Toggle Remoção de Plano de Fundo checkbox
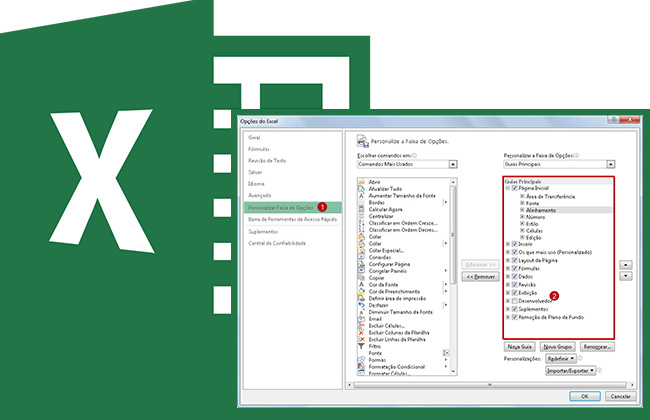The image size is (650, 420). [514, 317]
